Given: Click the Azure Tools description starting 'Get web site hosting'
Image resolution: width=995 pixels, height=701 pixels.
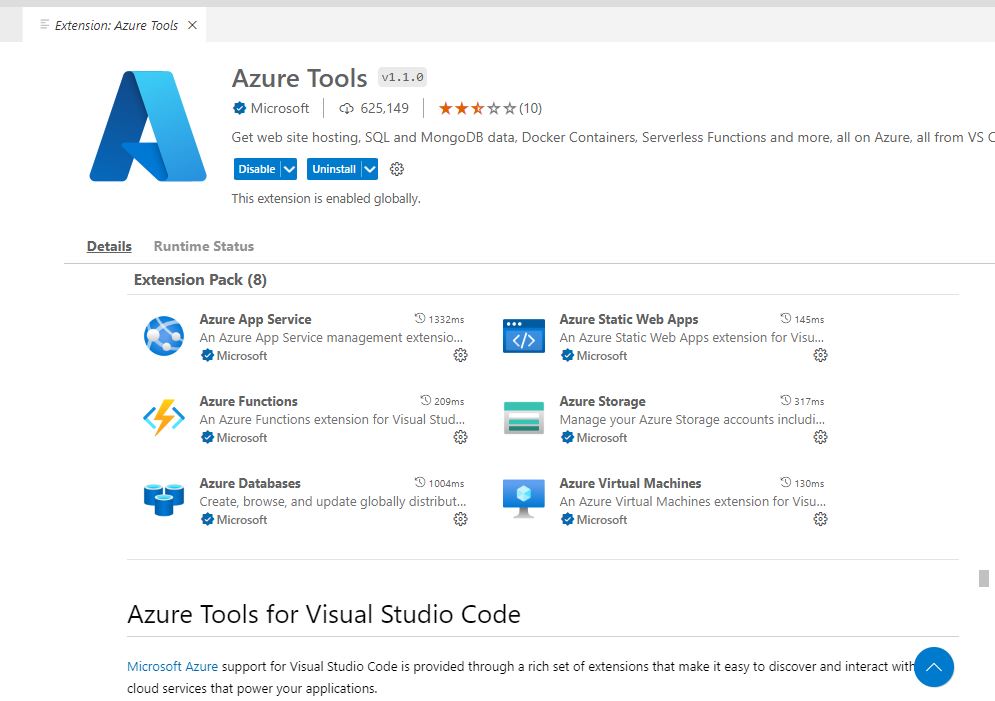Looking at the screenshot, I should coord(613,137).
